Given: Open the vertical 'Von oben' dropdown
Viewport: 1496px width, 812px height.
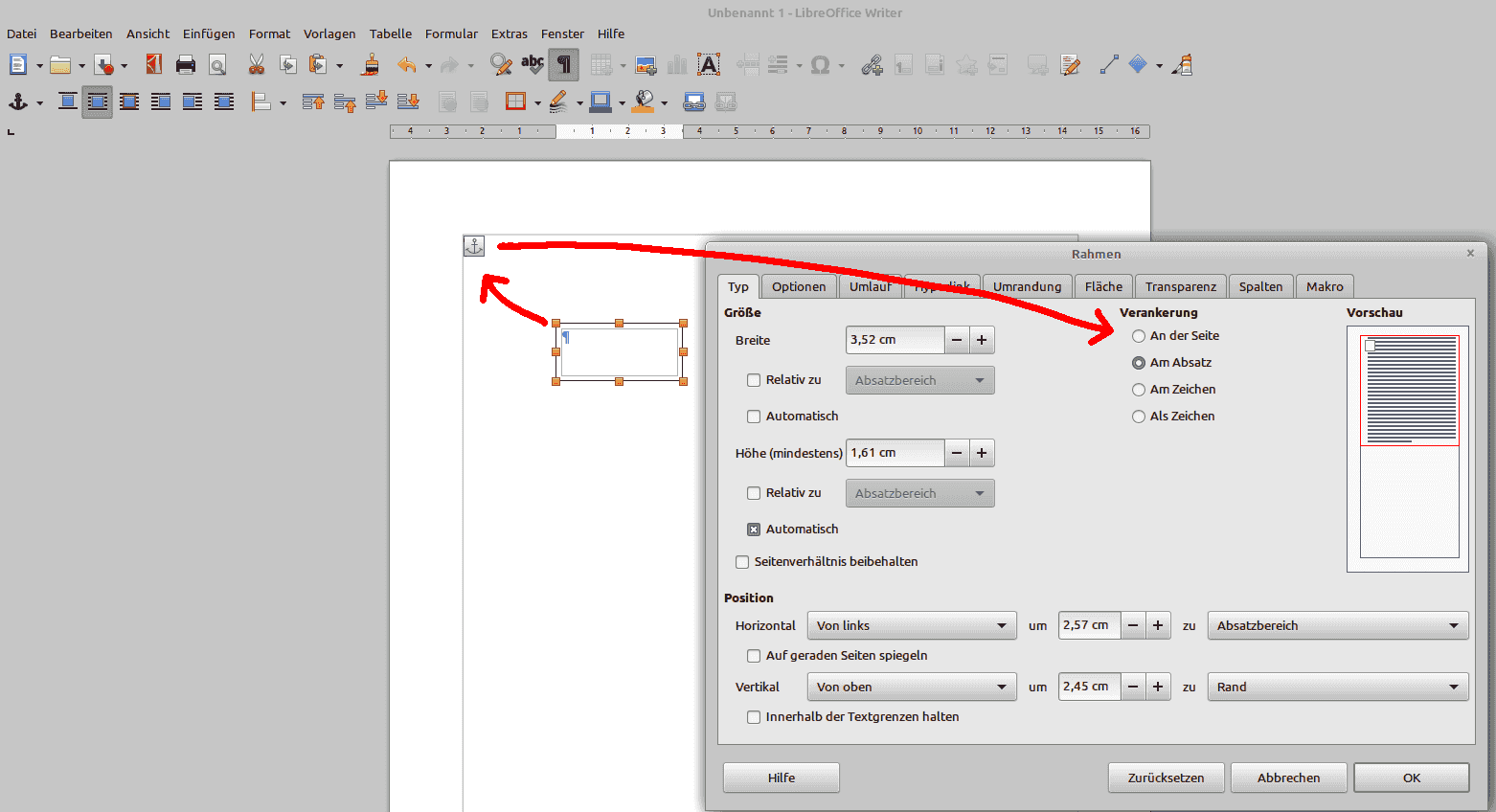Looking at the screenshot, I should tap(911, 688).
